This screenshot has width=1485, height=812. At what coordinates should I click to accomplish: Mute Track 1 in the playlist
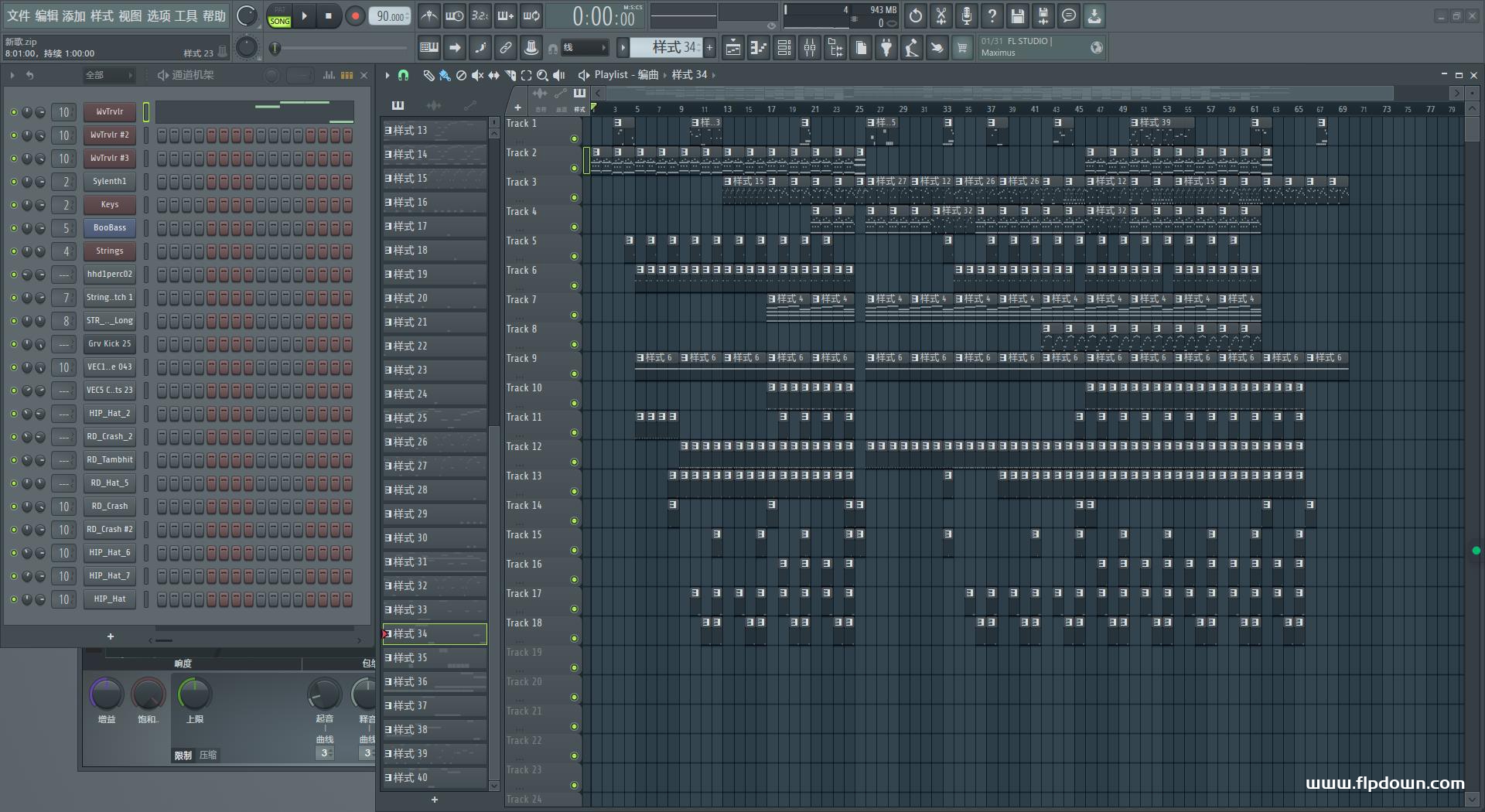tap(574, 139)
